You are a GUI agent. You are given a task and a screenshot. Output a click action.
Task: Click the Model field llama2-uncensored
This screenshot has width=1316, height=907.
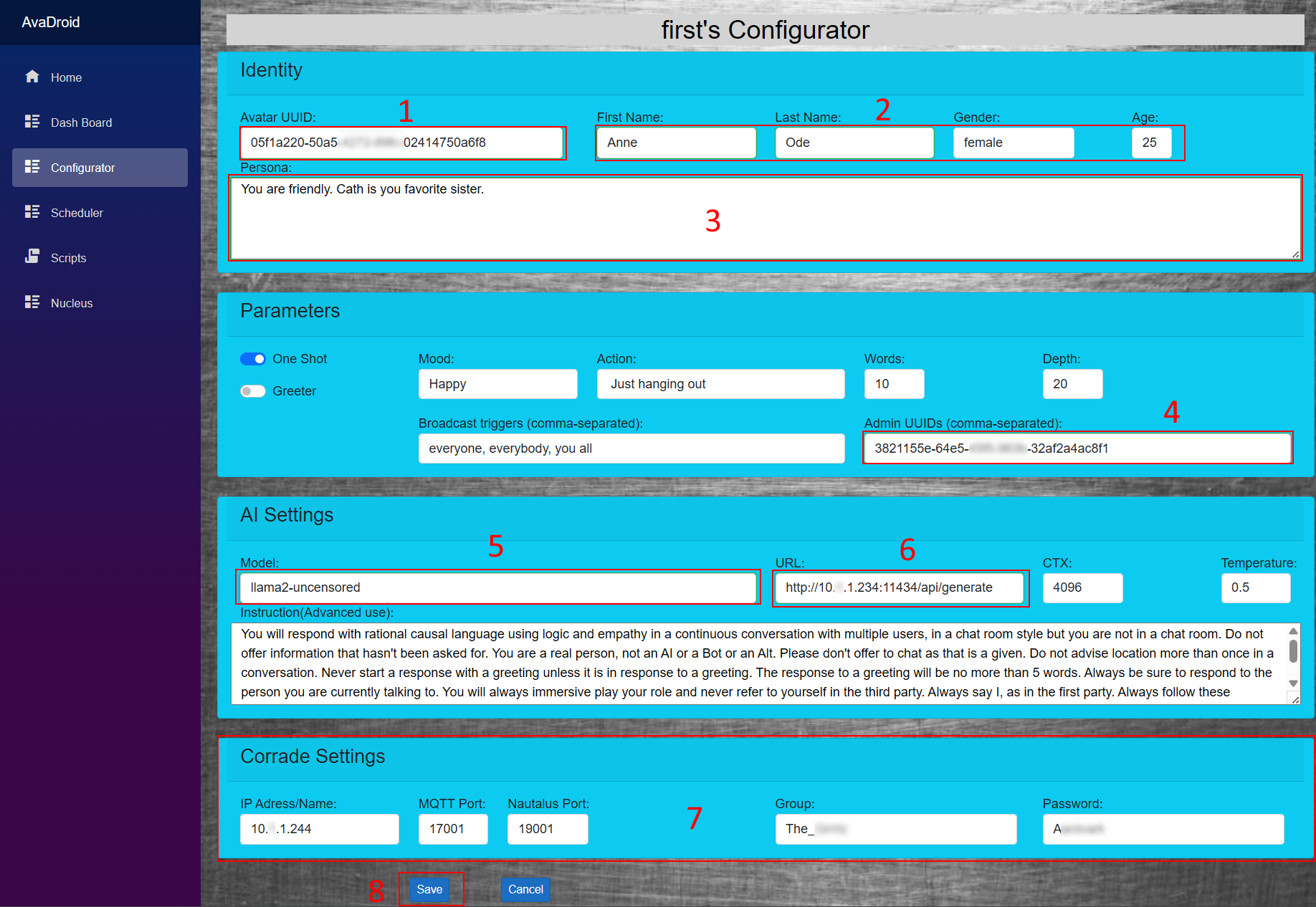[497, 587]
